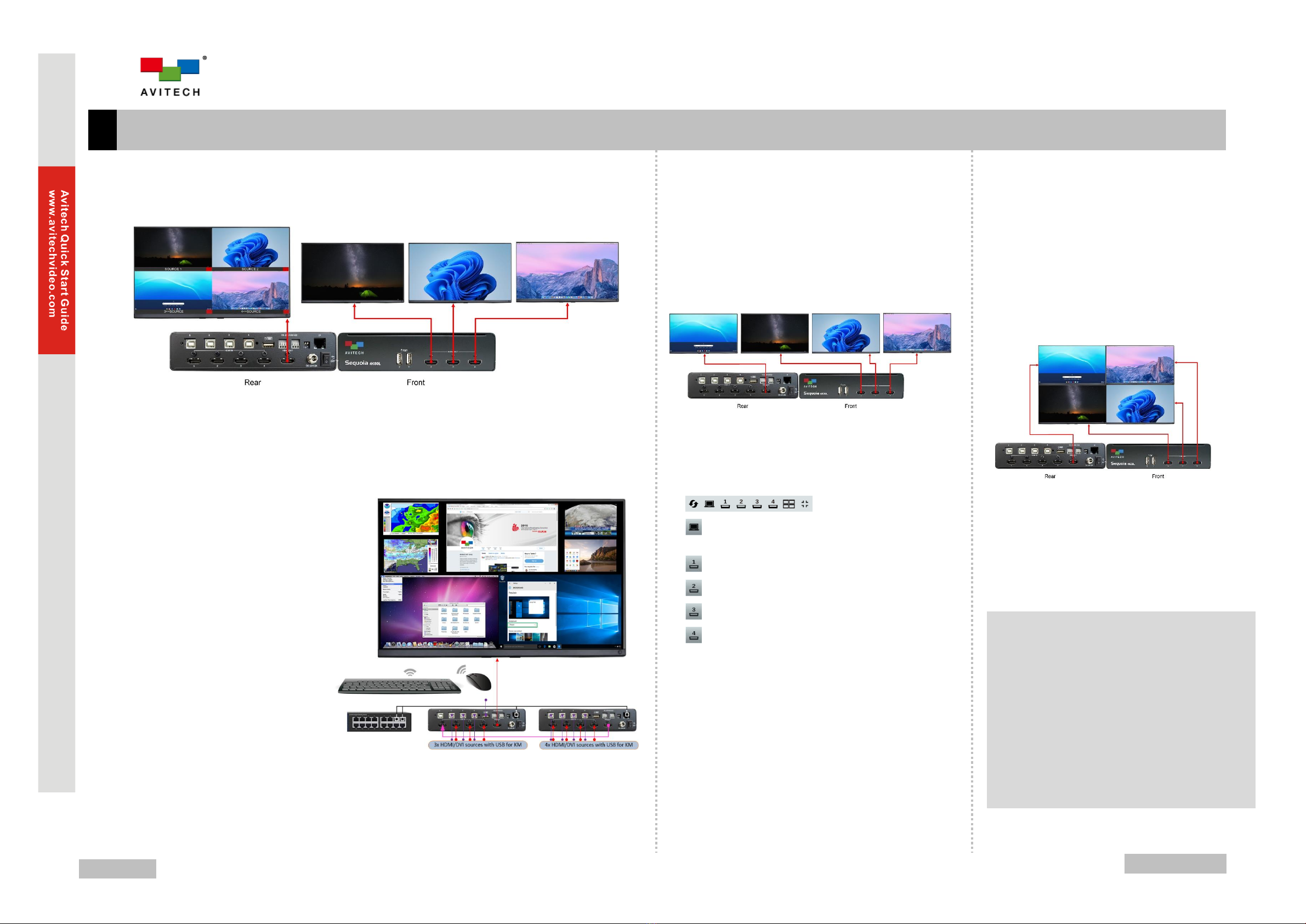Click the large standalone laptop icon

click(694, 527)
